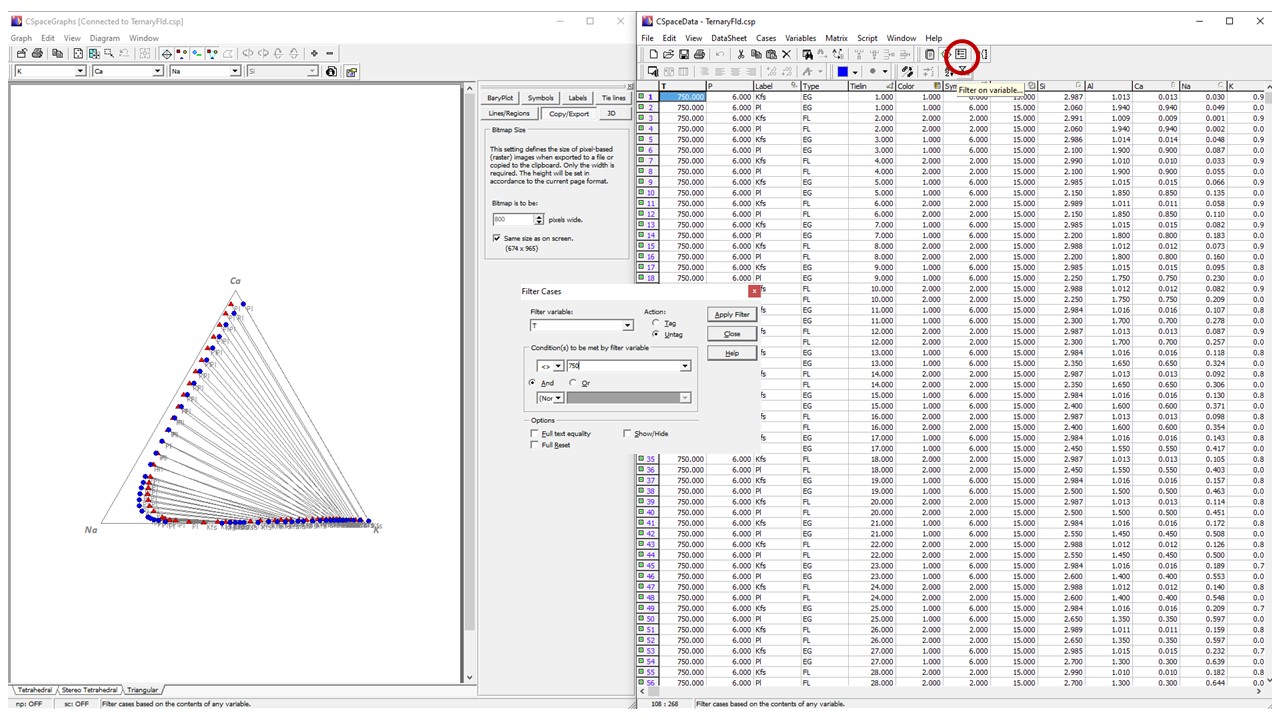Click the blue color swatch in toolbar
1280x720 pixels.
tap(843, 72)
